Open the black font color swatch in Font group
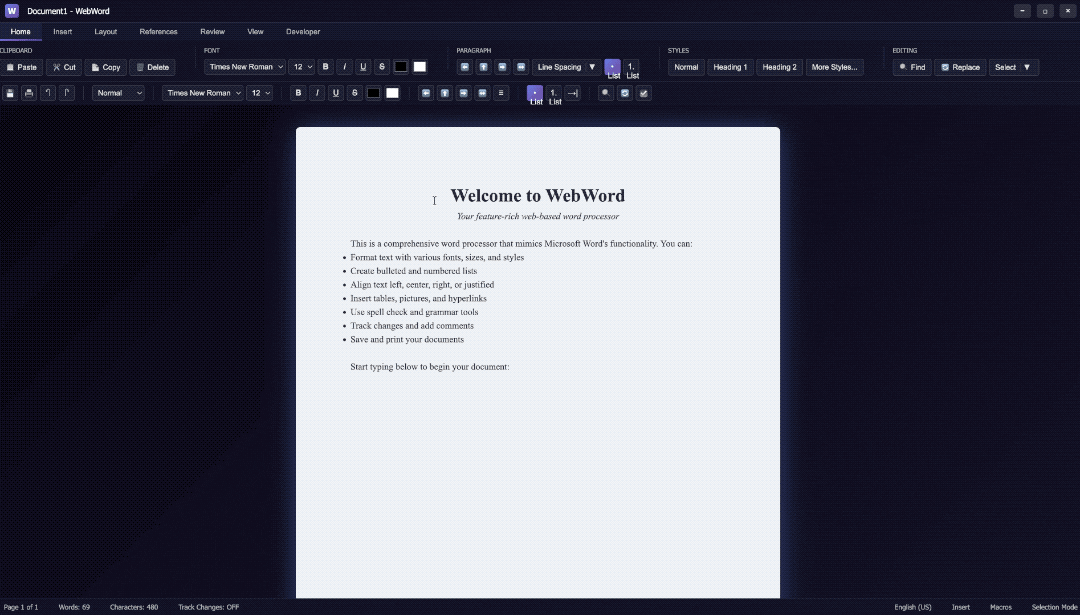 pos(401,67)
